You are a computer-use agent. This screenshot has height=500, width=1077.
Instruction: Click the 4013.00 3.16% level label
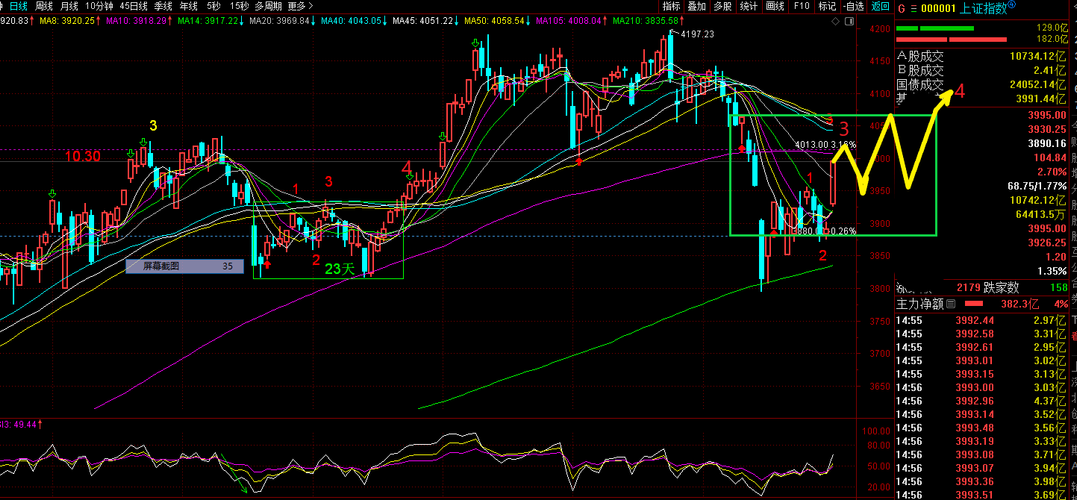pos(826,144)
